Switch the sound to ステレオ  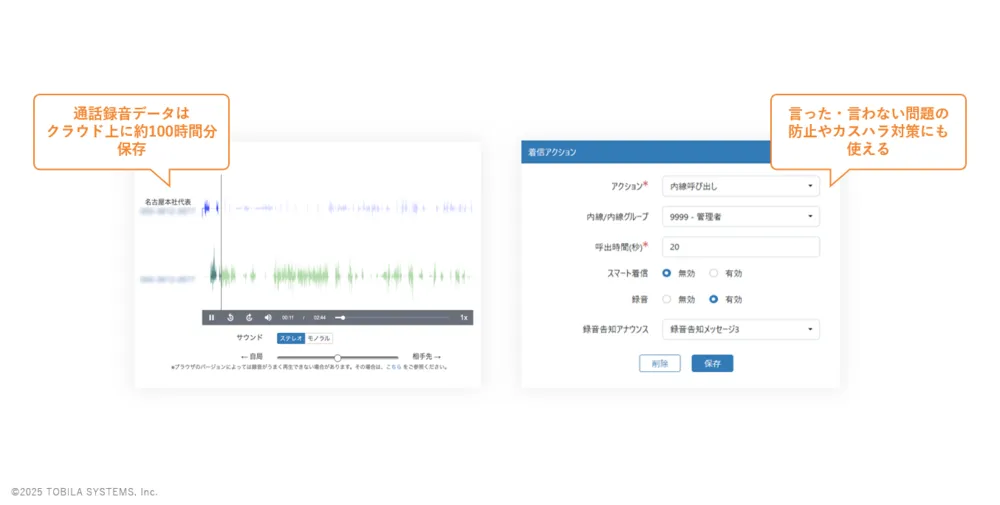point(291,339)
